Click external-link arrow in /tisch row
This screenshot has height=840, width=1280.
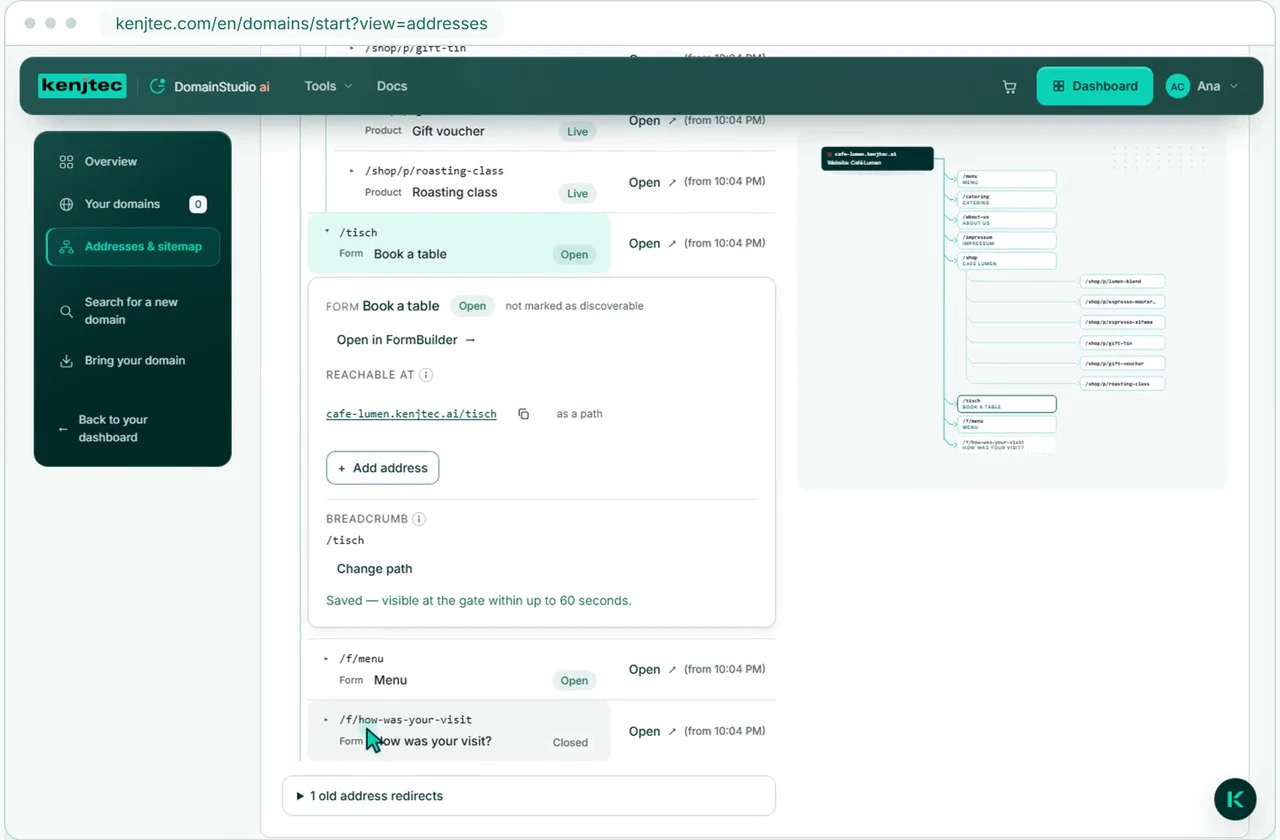[672, 244]
